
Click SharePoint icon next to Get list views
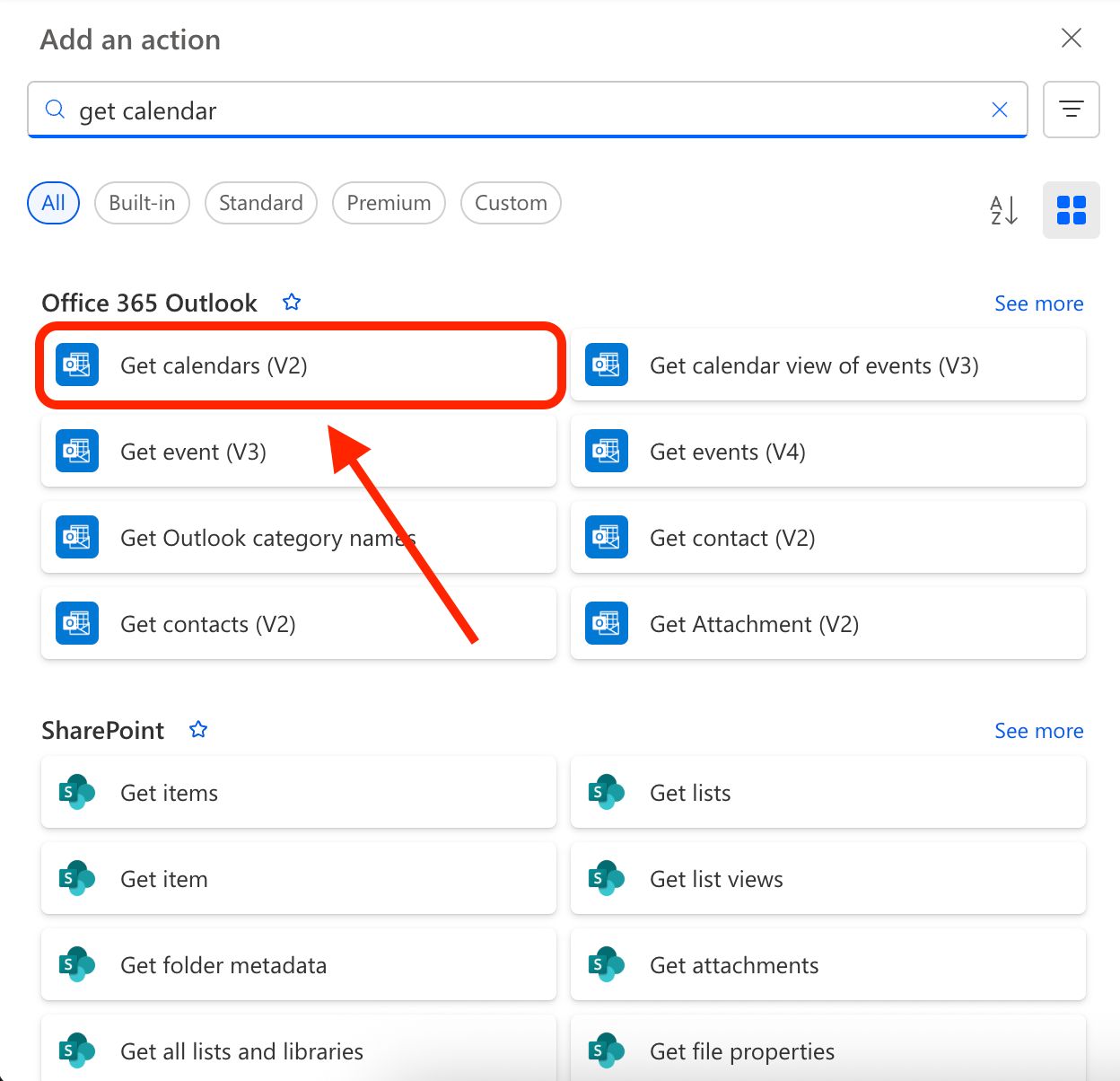tap(607, 879)
